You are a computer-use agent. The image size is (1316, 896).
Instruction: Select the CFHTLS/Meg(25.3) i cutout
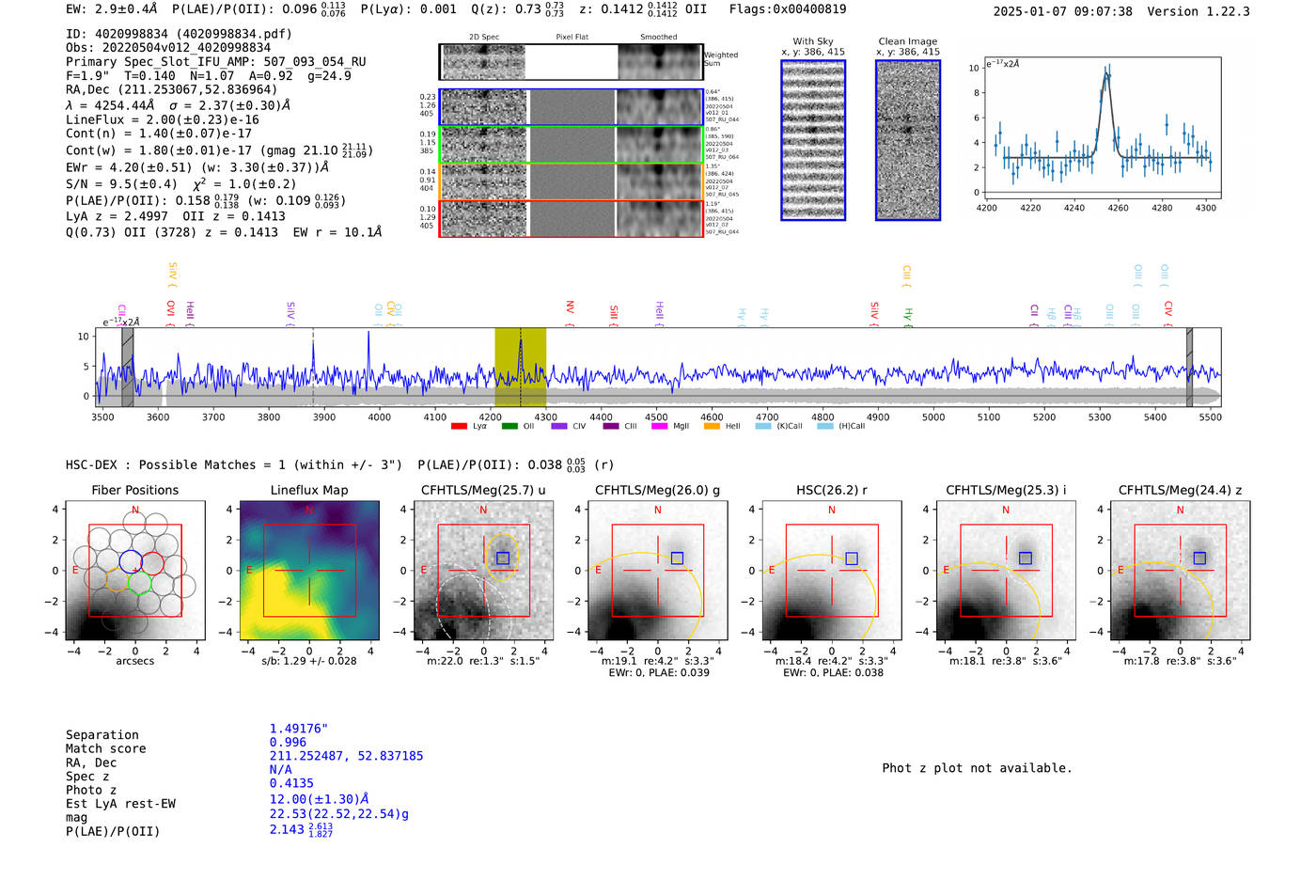pos(1006,571)
